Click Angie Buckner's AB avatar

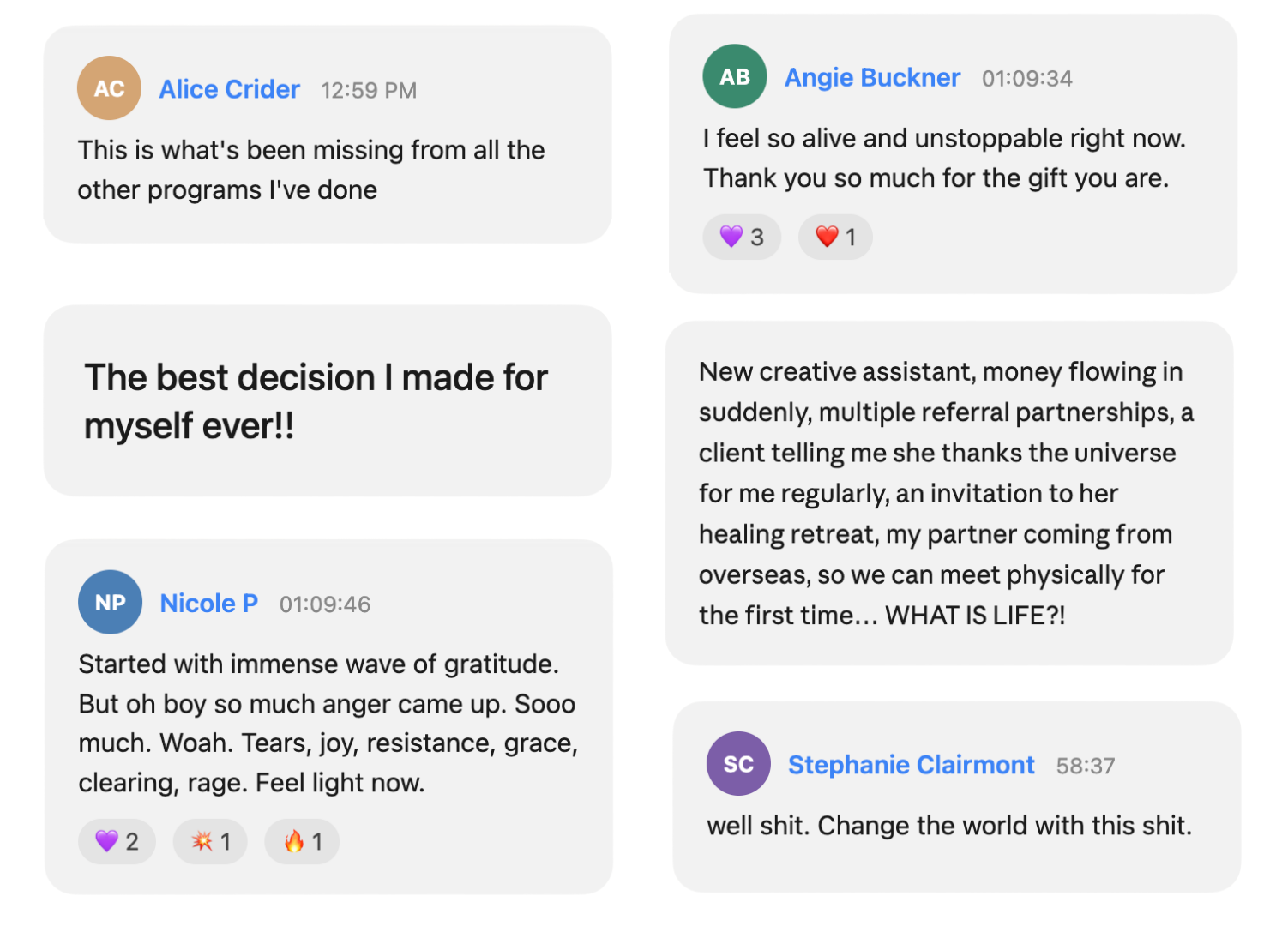[735, 76]
